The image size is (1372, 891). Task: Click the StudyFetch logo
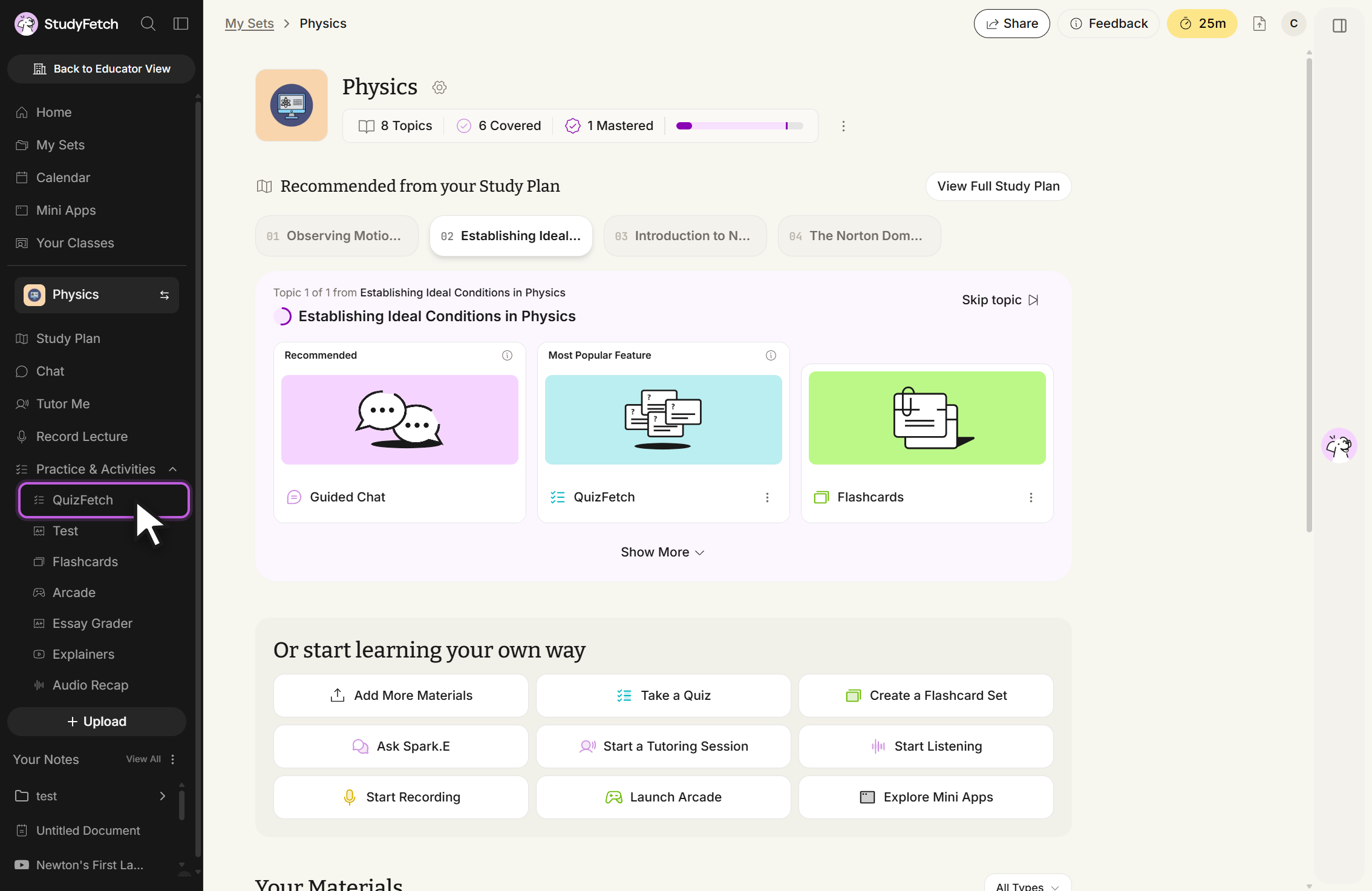[67, 24]
